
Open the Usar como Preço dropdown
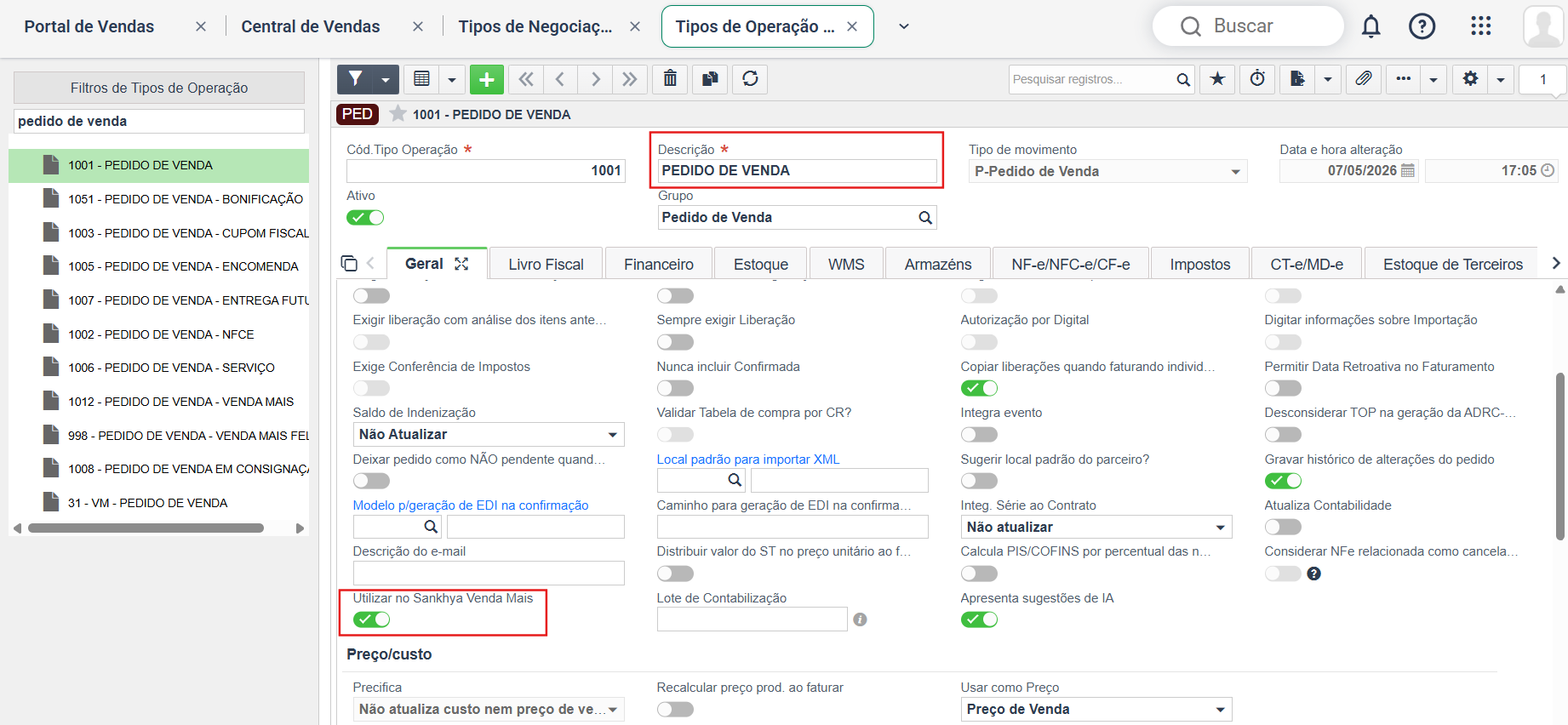click(x=1096, y=709)
